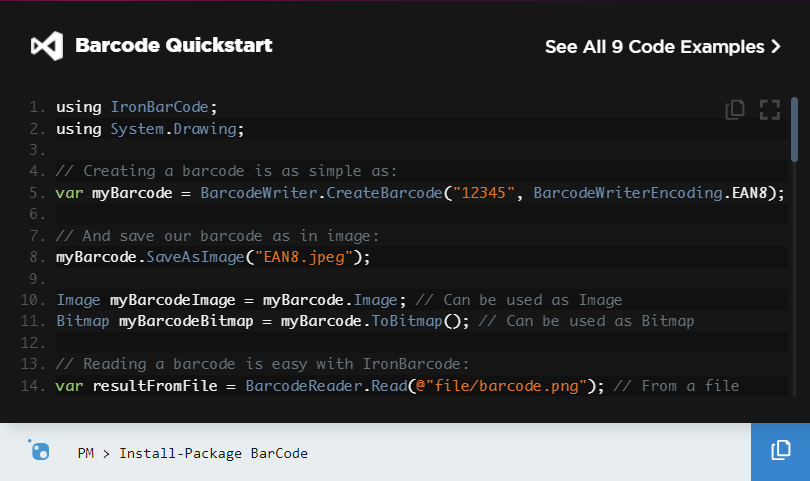
Task: Click BarcodeReader.Read on line 14
Action: [326, 385]
